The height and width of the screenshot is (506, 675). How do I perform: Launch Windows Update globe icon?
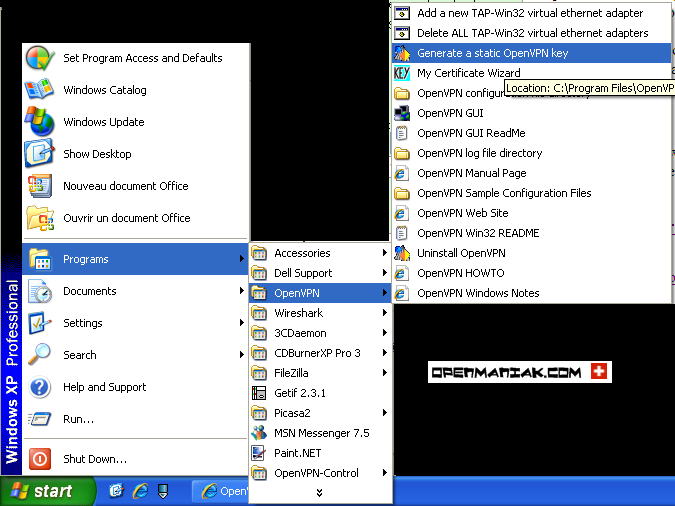40,121
